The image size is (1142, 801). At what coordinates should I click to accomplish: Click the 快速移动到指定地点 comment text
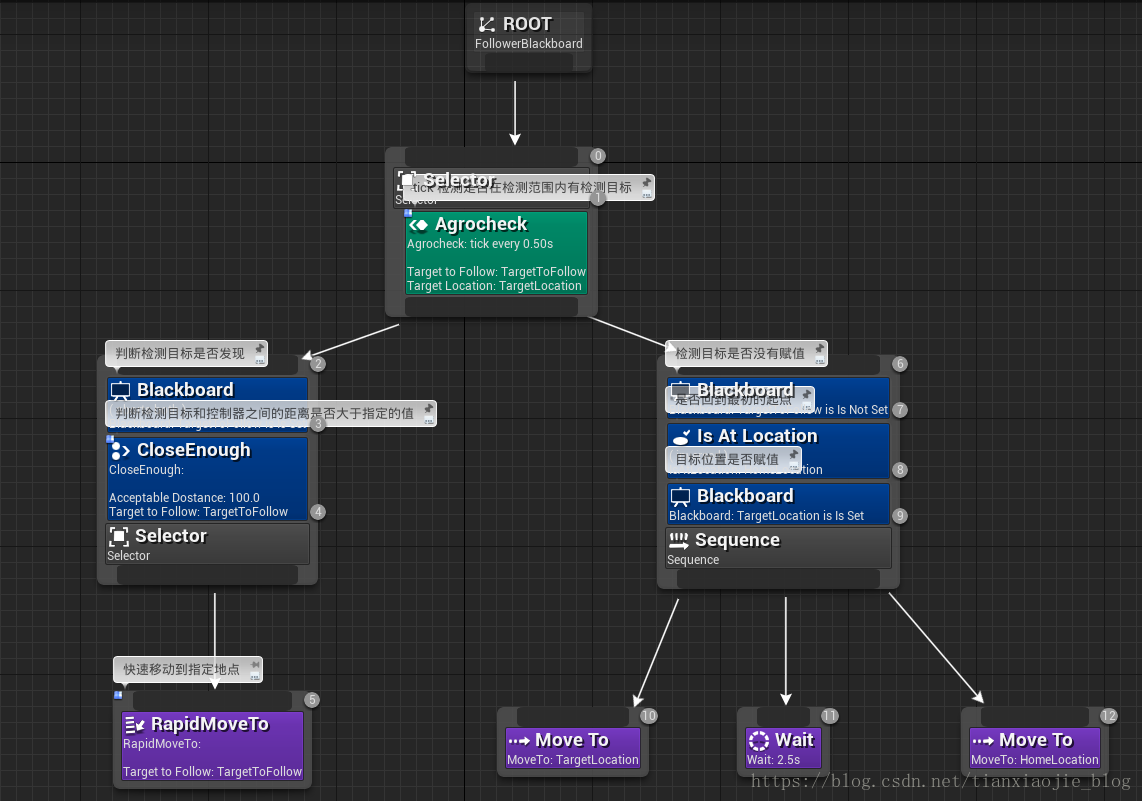pos(181,670)
